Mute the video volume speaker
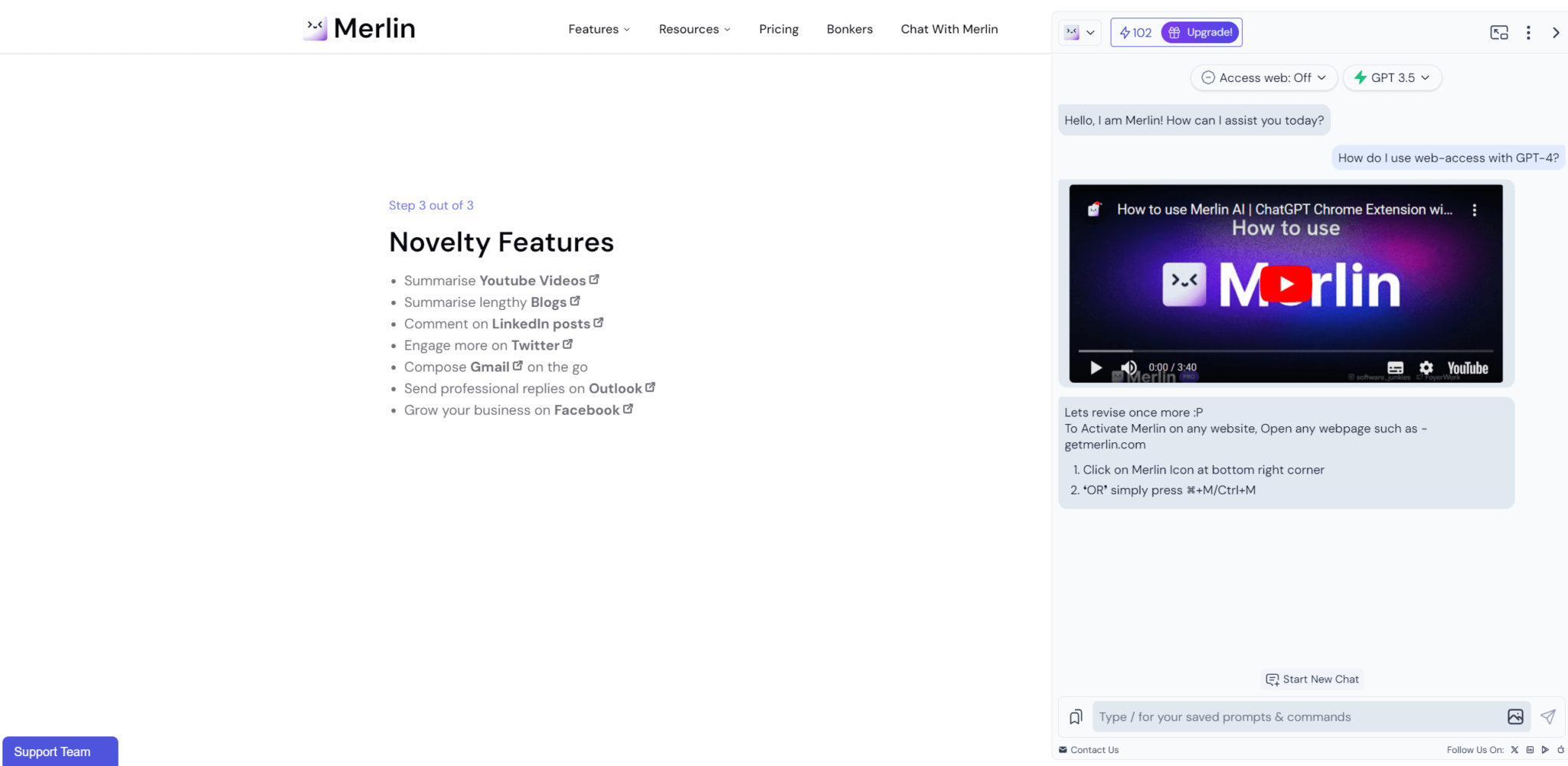1568x766 pixels. (1128, 368)
